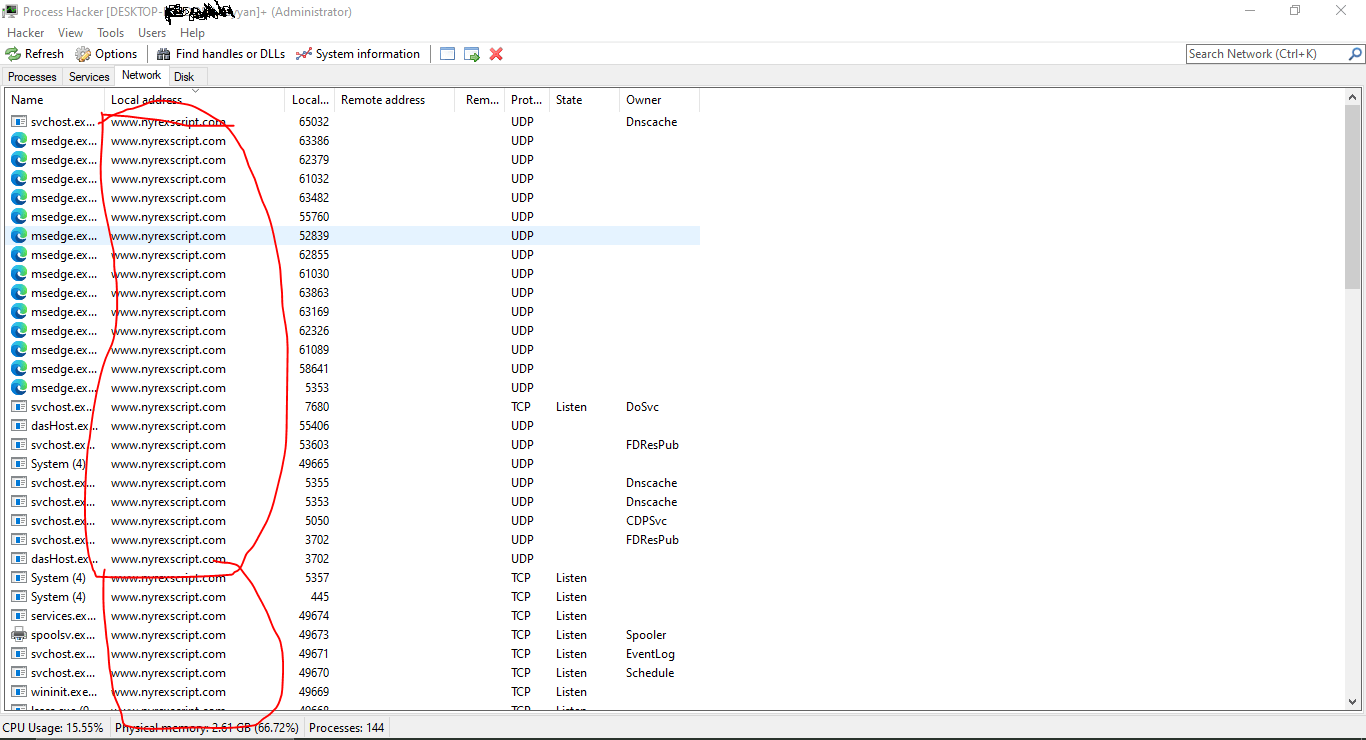Select the Schedule owner cell
This screenshot has width=1366, height=740.
pyautogui.click(x=650, y=673)
